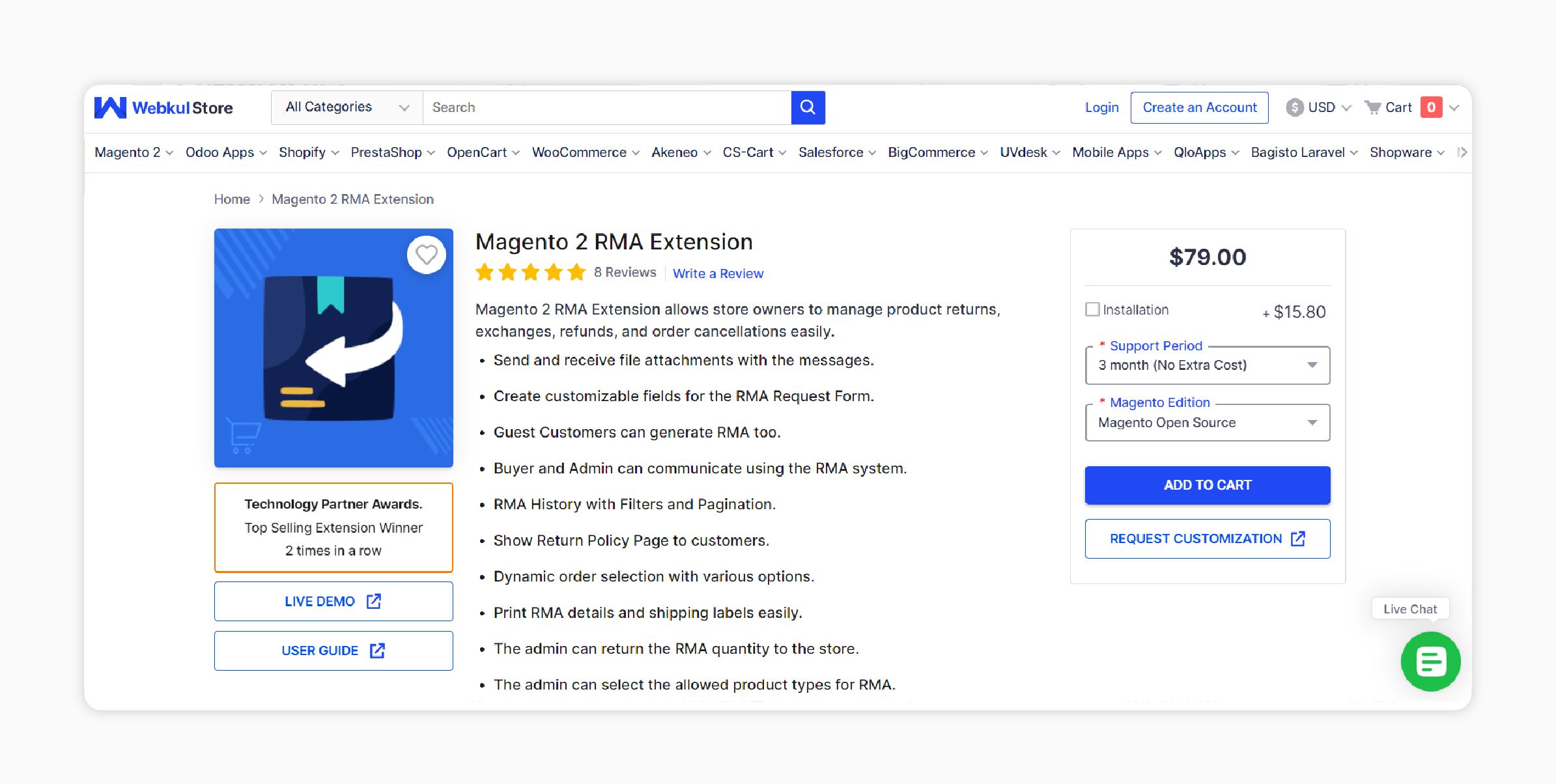Viewport: 1556px width, 784px height.
Task: Enable the Installation checkbox
Action: coord(1092,310)
